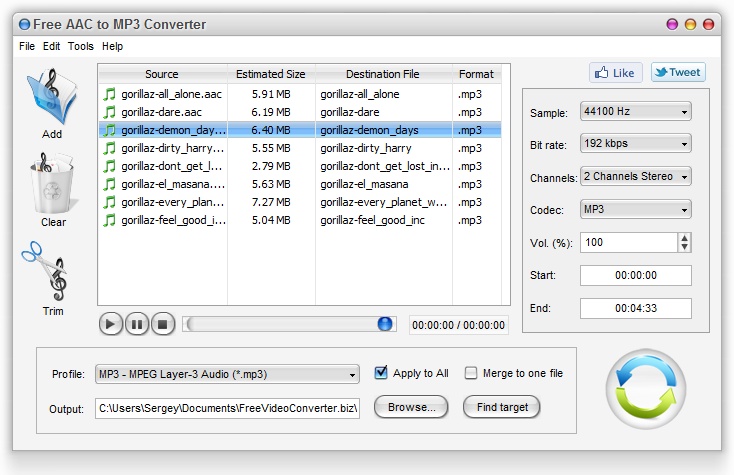Click the note icon of gorillaz-dont_get_l row

tap(109, 166)
